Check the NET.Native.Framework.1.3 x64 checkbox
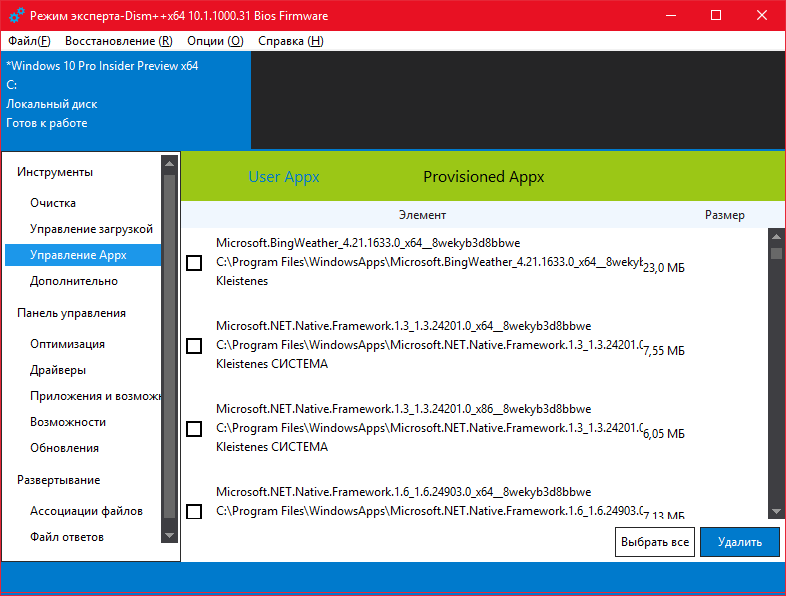This screenshot has width=786, height=596. pos(194,346)
